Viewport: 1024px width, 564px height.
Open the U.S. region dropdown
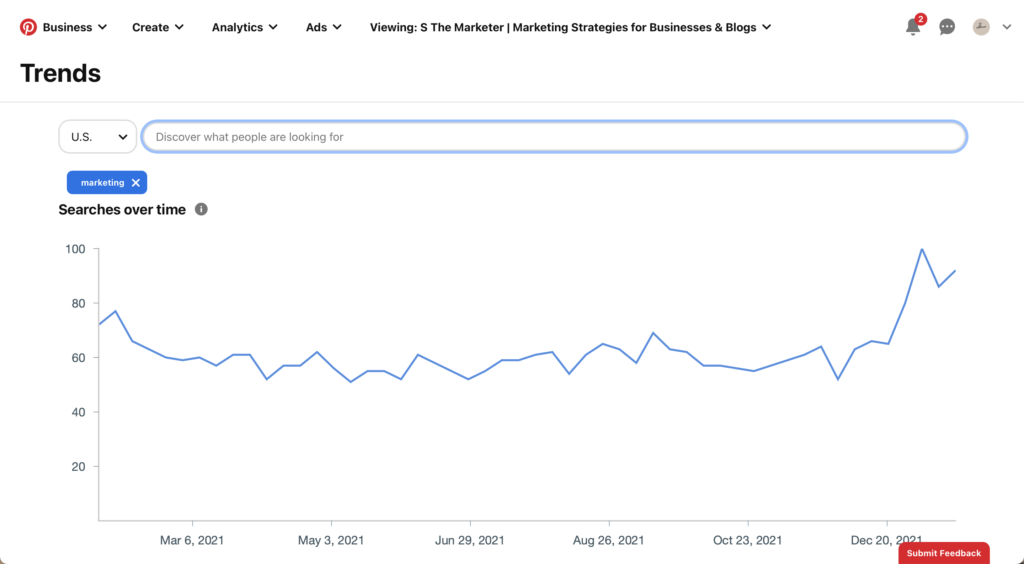98,136
